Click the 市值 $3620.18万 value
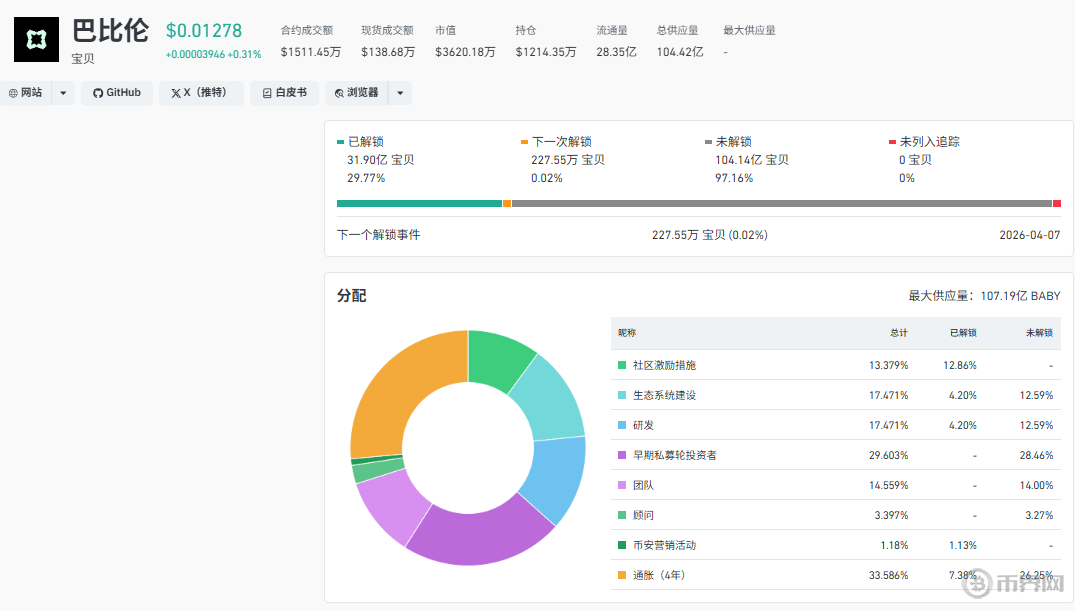This screenshot has height=611, width=1075. (x=465, y=52)
